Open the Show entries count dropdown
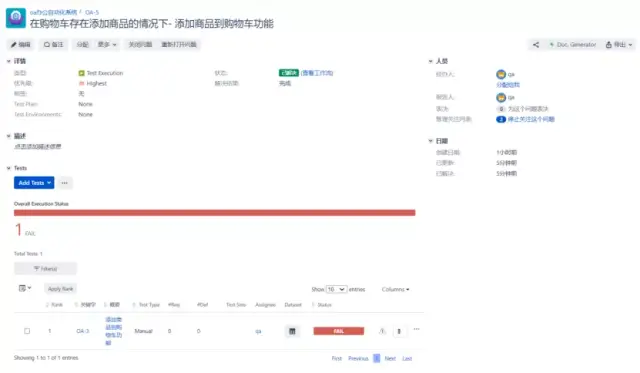Viewport: 640px width, 373px height. tap(336, 289)
